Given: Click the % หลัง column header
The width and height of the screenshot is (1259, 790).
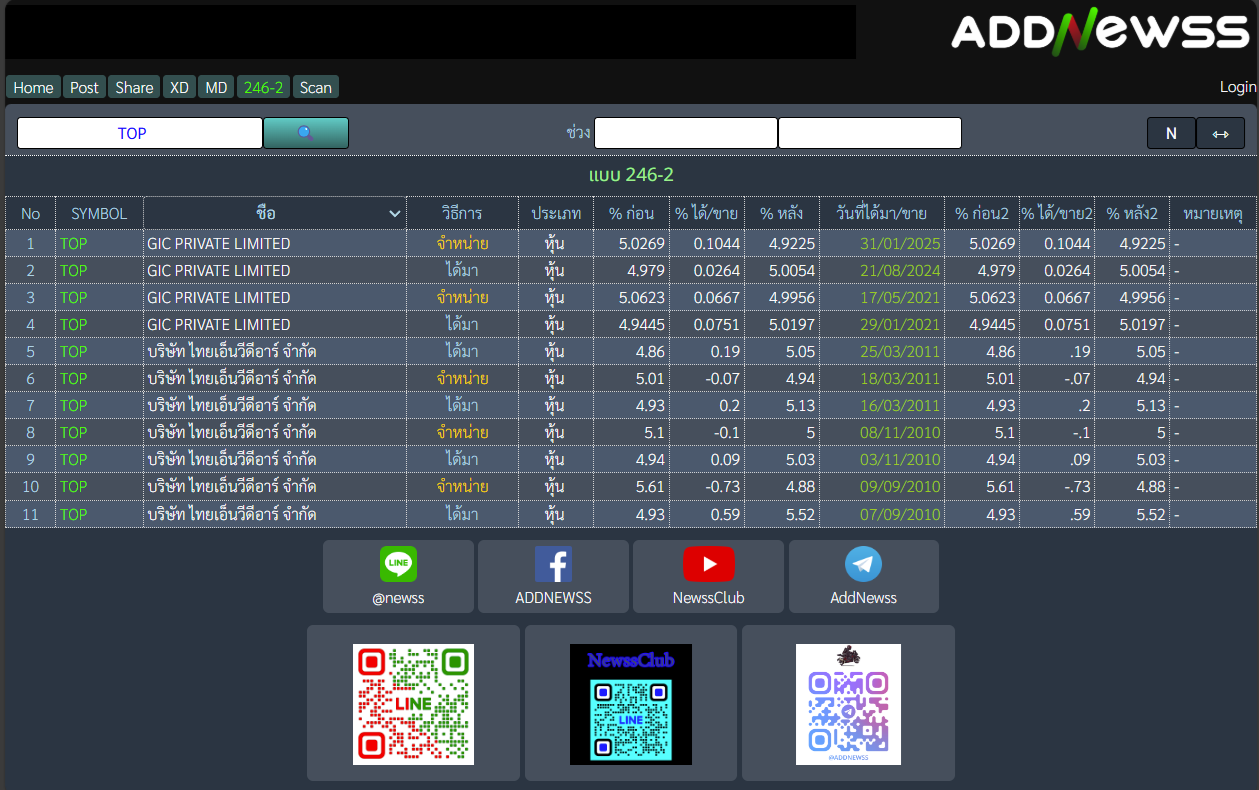Looking at the screenshot, I should [x=782, y=214].
